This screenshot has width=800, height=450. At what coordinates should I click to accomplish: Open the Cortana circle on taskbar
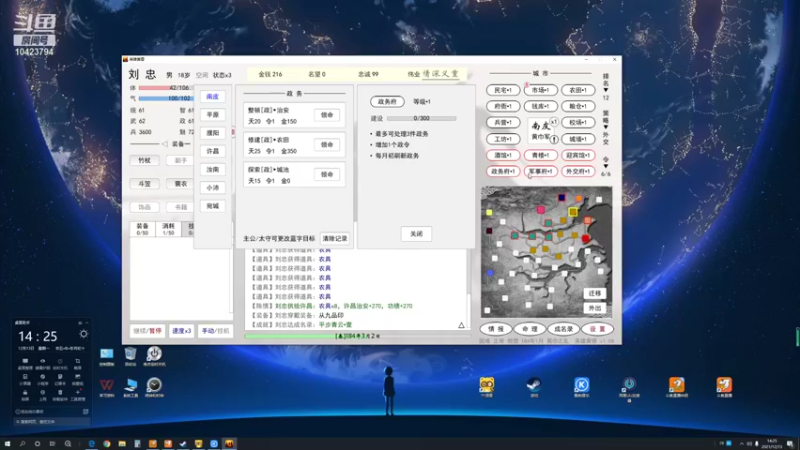pos(37,444)
